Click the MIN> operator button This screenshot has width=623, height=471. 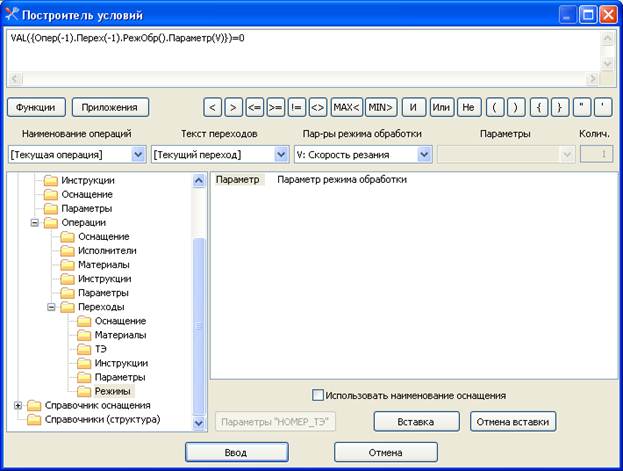tap(381, 107)
